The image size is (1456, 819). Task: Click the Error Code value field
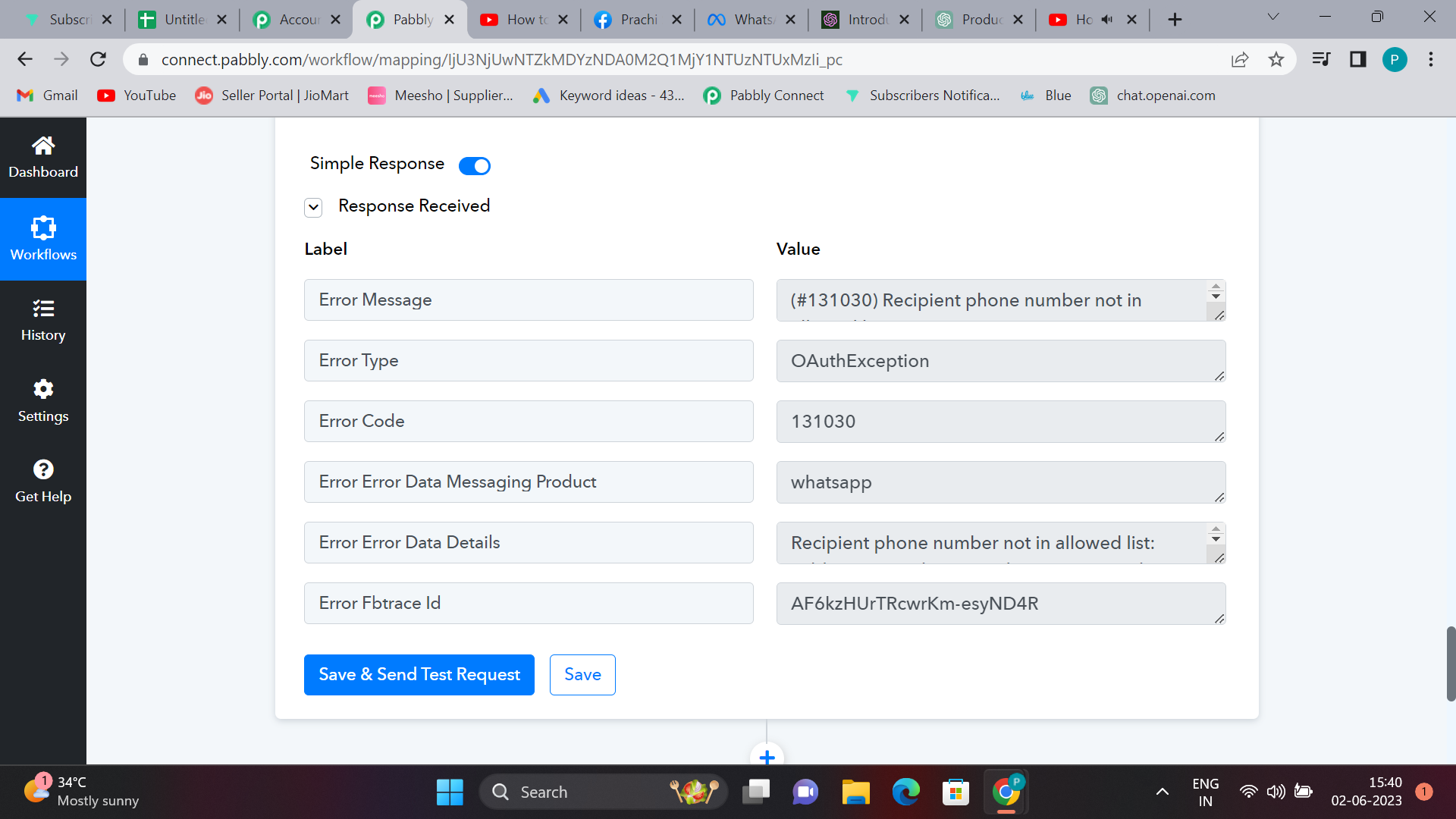point(1001,422)
